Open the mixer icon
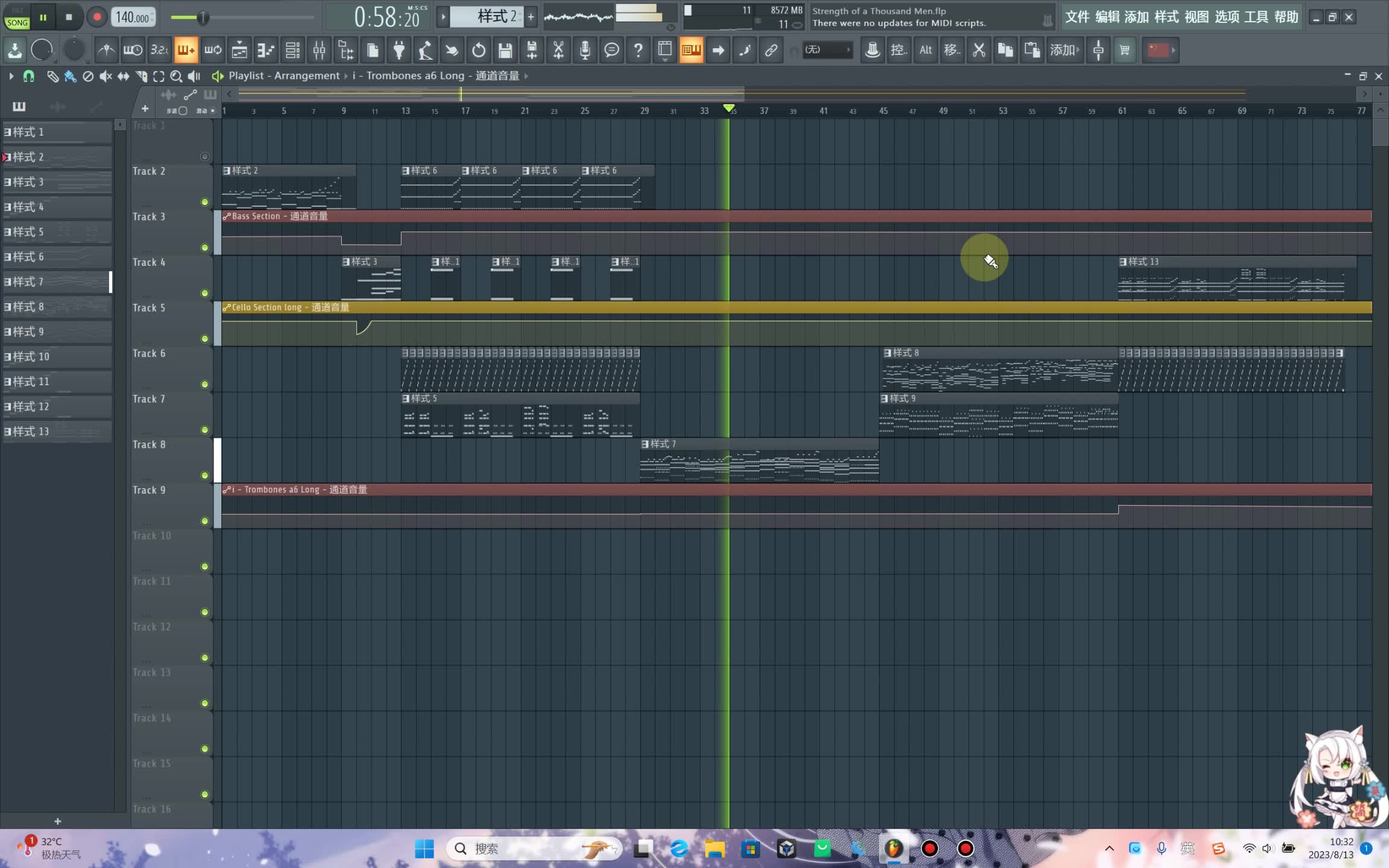 [x=319, y=50]
